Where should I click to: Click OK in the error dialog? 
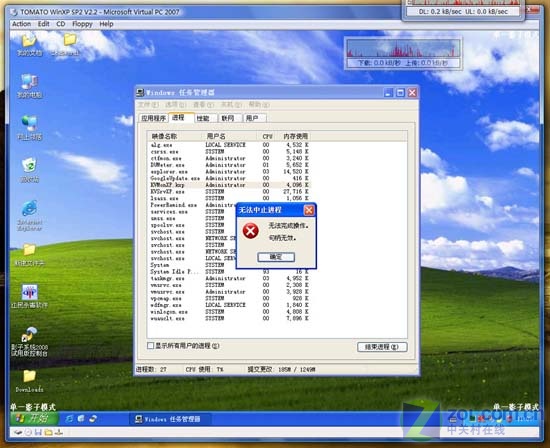276,257
